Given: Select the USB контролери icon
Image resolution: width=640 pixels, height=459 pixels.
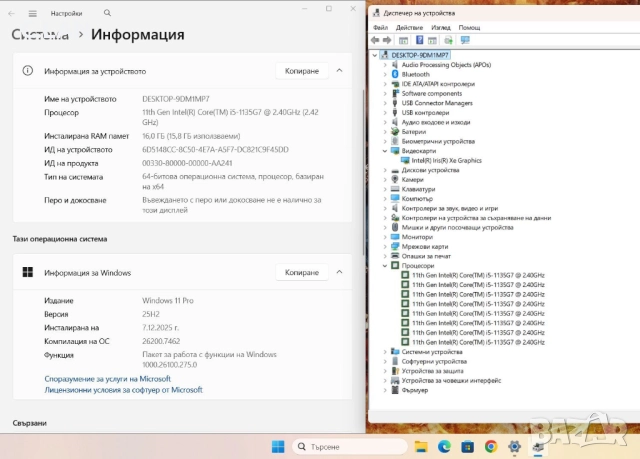Looking at the screenshot, I should 395,113.
